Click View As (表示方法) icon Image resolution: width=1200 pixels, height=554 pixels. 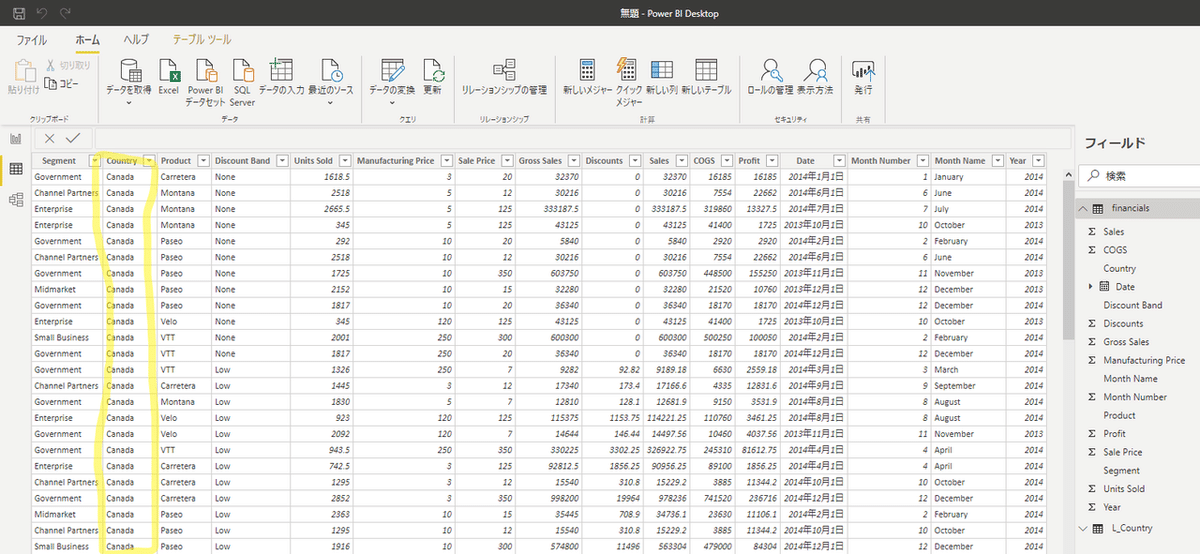pos(815,70)
